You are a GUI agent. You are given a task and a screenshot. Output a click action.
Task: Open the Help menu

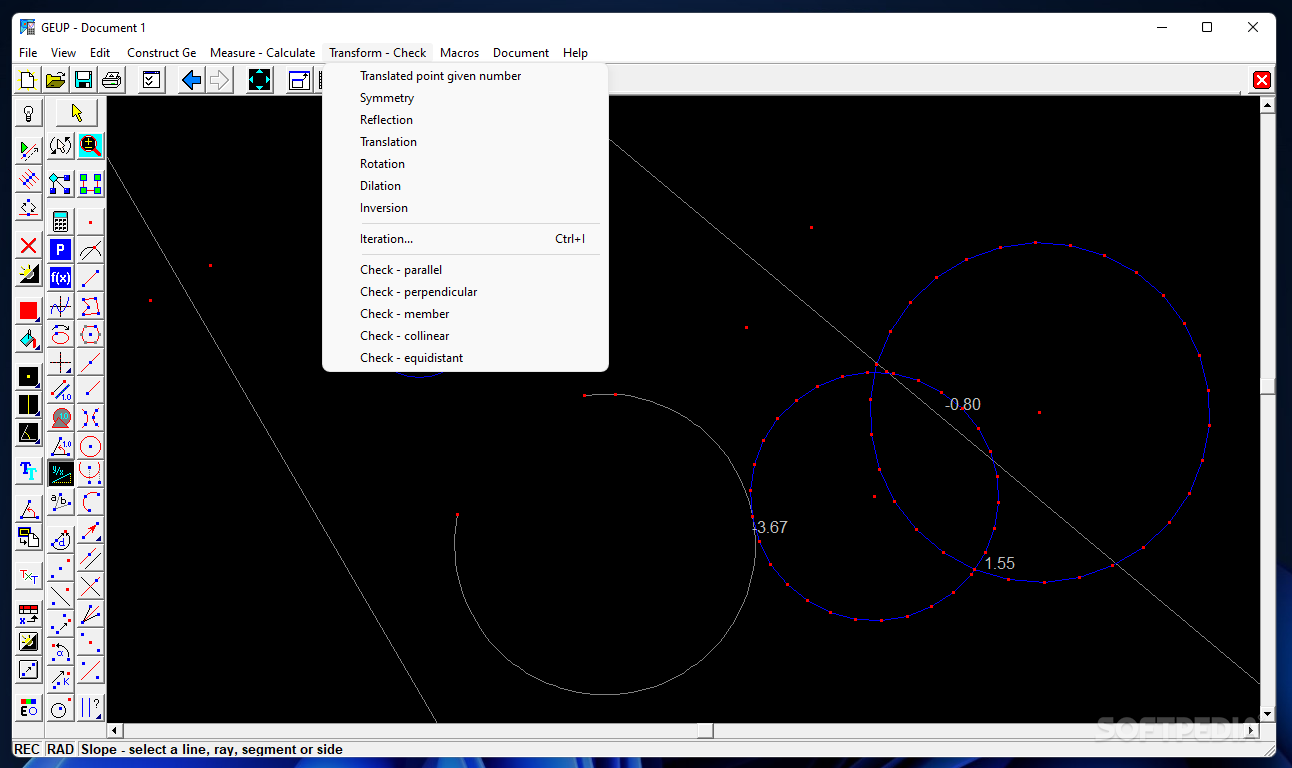575,53
